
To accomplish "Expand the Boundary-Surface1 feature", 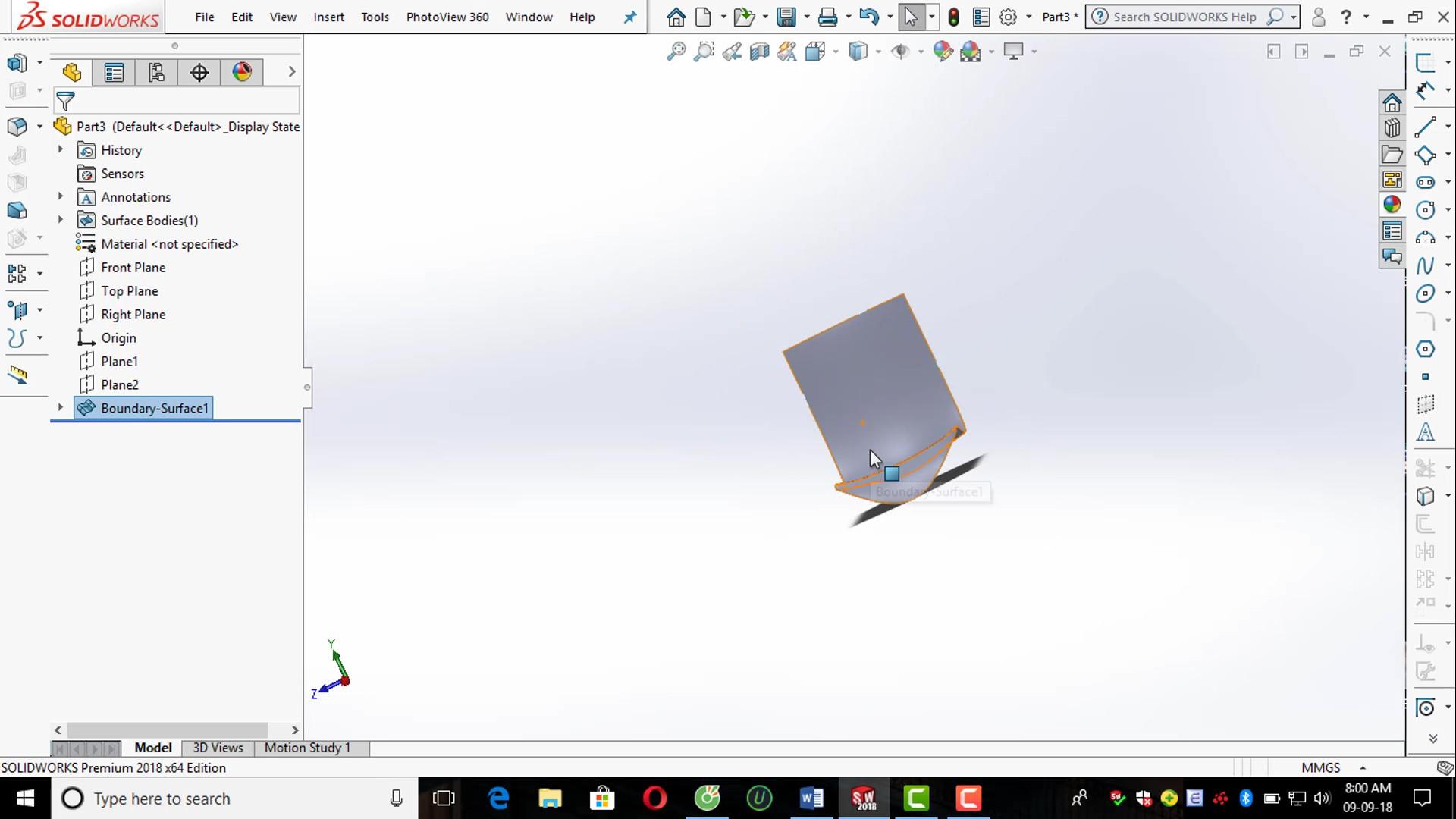I will pyautogui.click(x=61, y=408).
